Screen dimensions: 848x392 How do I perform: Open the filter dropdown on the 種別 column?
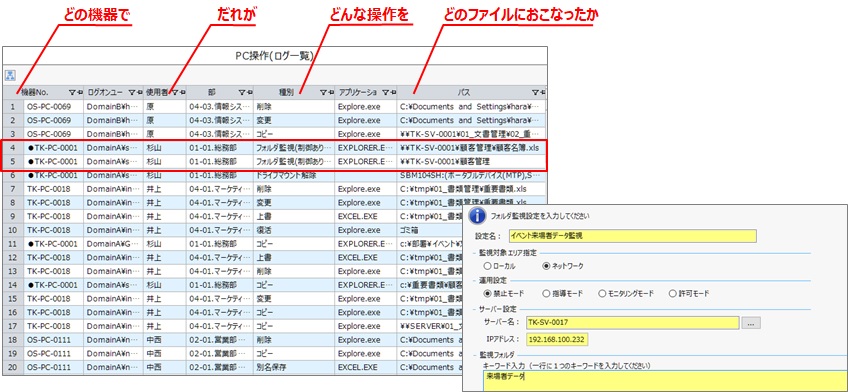click(x=323, y=92)
